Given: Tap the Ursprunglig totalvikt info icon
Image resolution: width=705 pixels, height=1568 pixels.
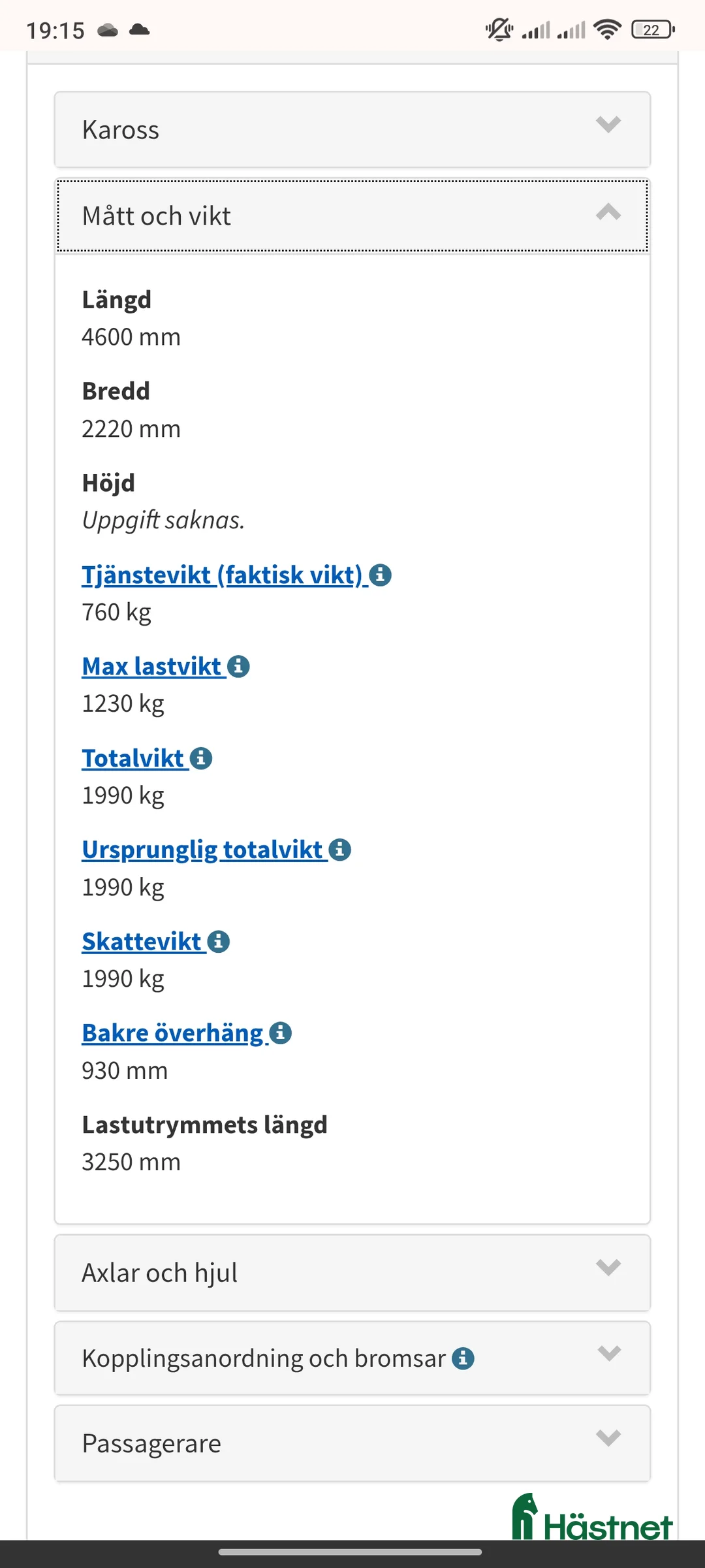Looking at the screenshot, I should coord(339,850).
